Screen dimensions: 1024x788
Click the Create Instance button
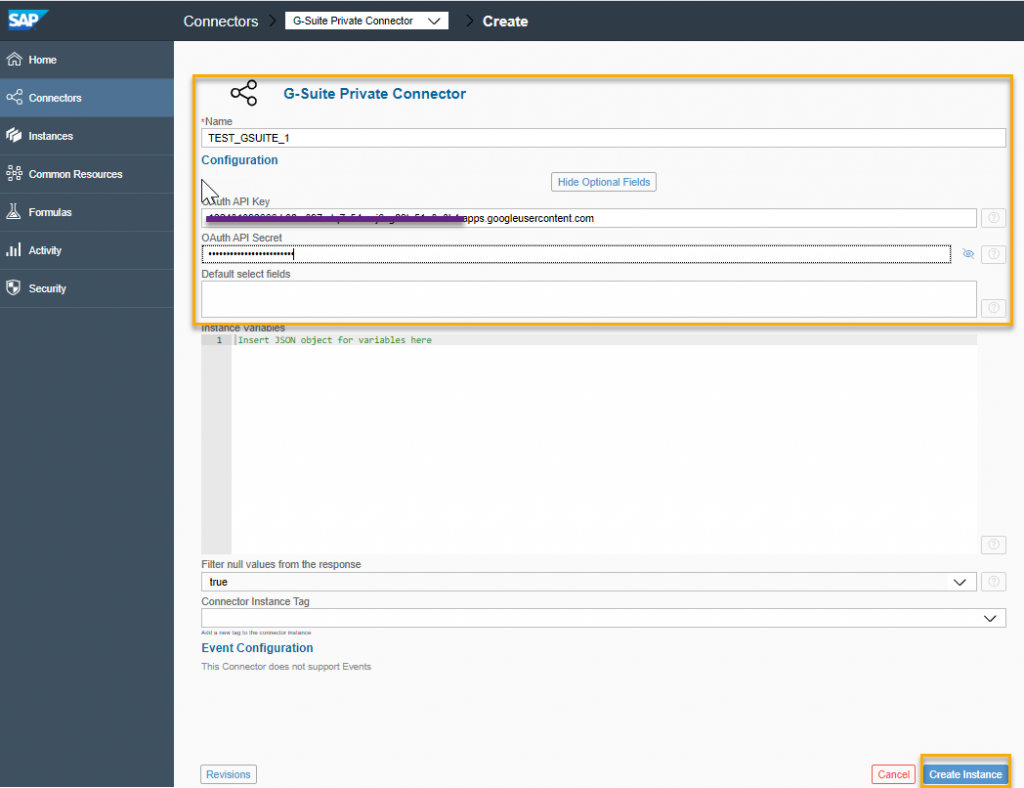click(965, 774)
